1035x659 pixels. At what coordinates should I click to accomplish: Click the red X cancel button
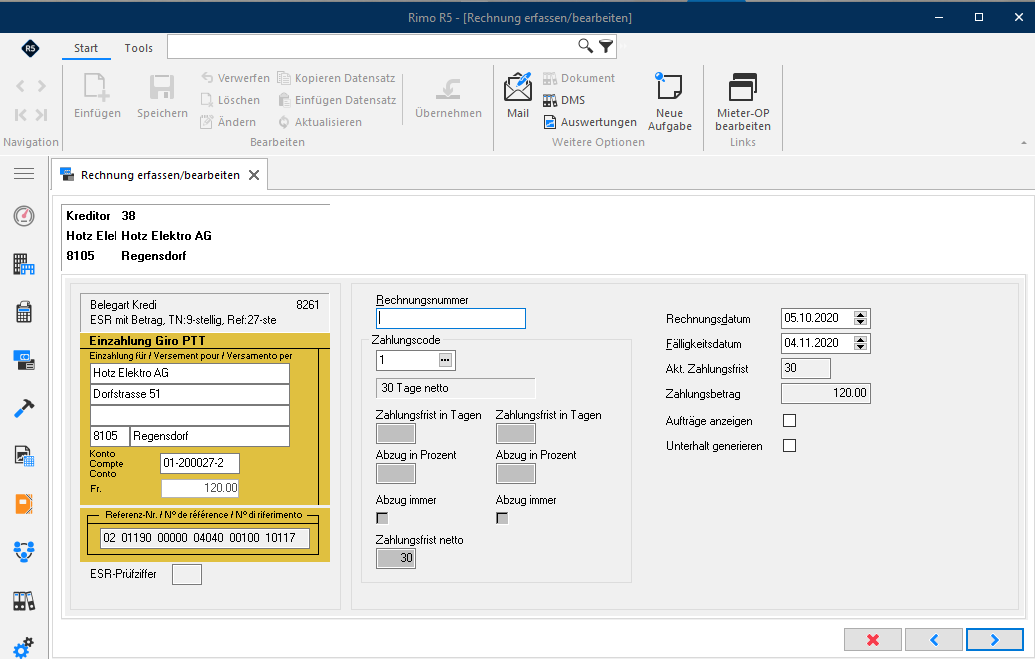coord(873,639)
